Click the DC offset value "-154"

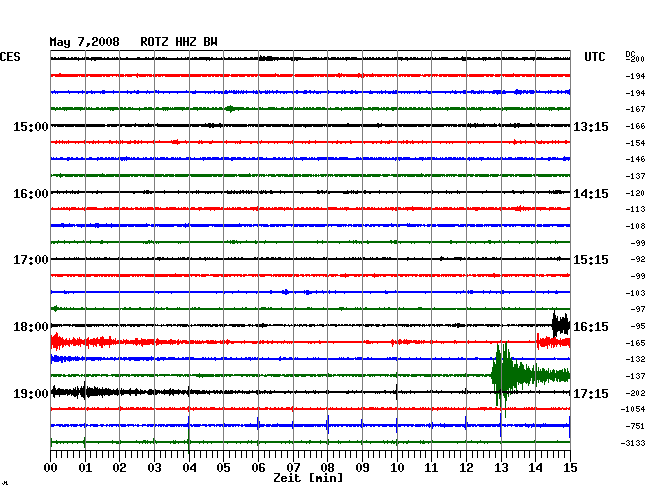(x=635, y=143)
